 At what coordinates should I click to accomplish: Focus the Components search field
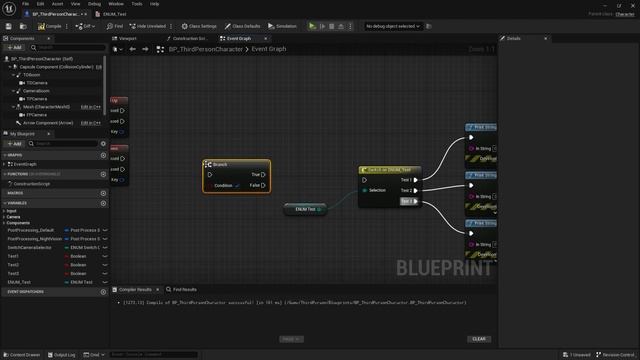tap(67, 48)
